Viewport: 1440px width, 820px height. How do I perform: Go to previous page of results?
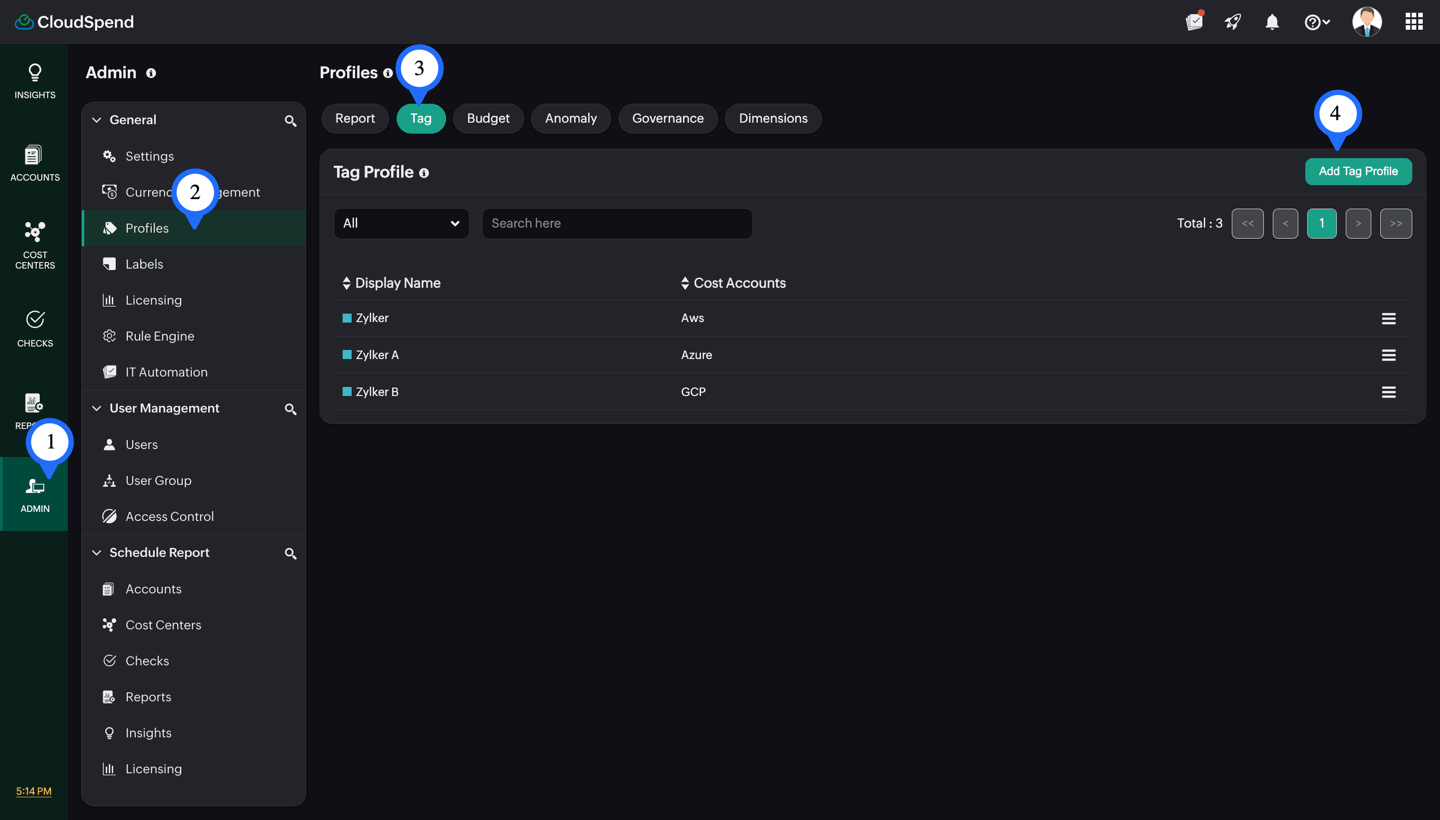point(1286,223)
